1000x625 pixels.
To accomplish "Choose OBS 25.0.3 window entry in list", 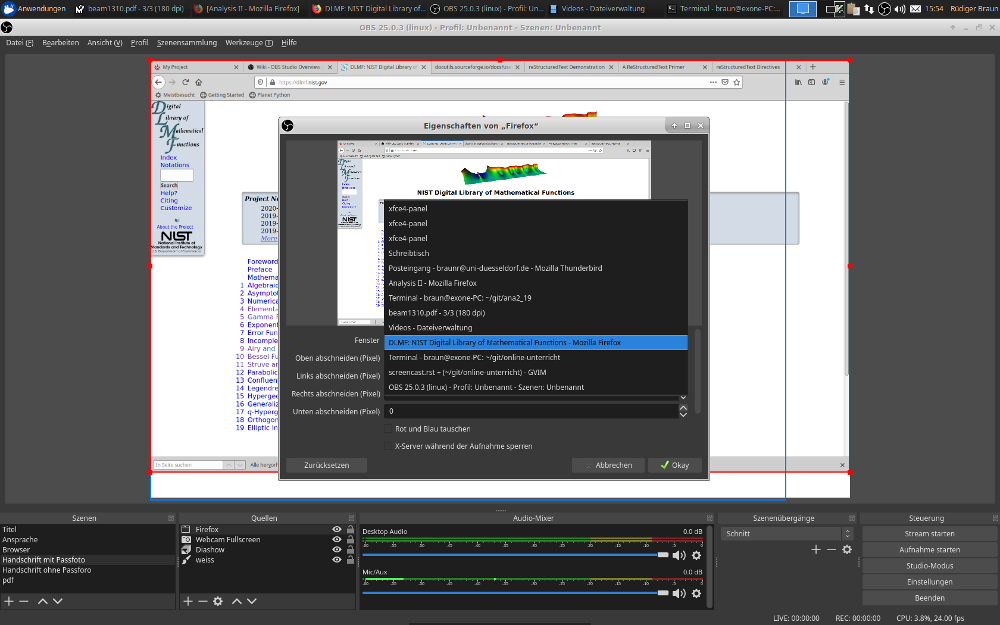I will click(536, 387).
